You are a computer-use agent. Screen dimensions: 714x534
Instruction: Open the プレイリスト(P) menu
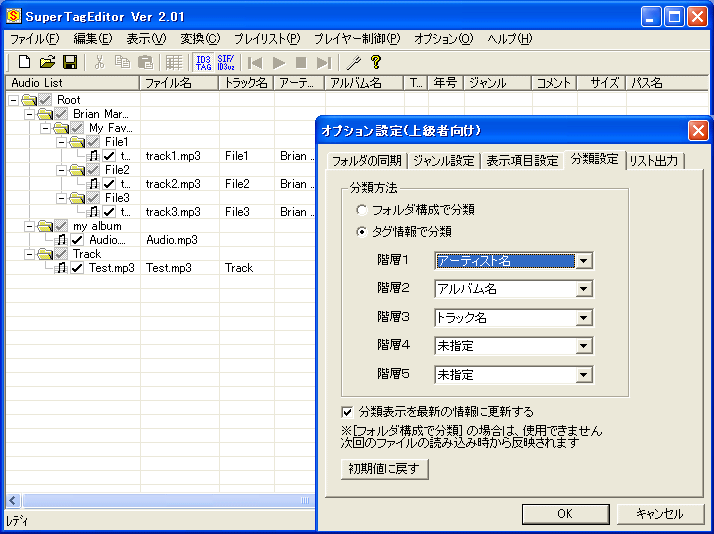click(267, 39)
